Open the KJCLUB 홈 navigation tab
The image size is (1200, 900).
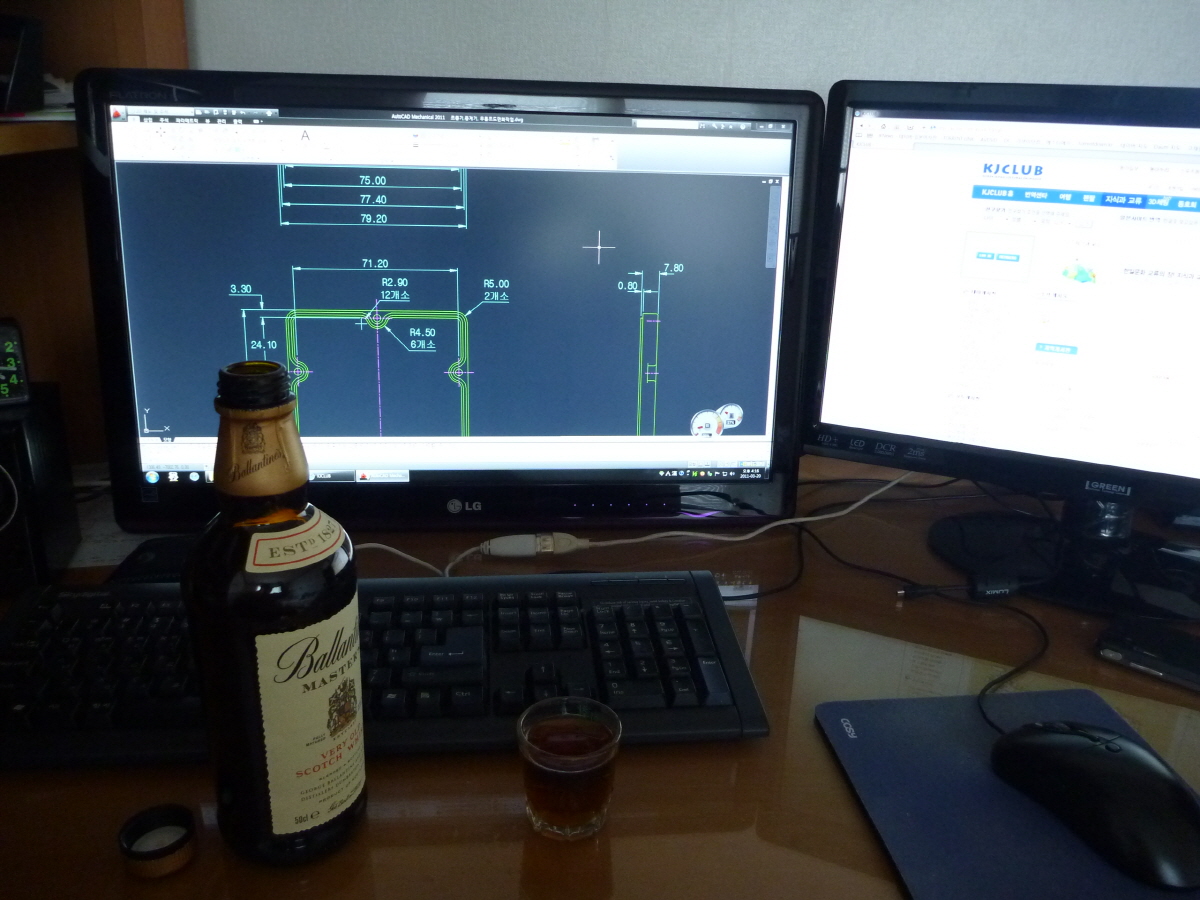pyautogui.click(x=997, y=194)
